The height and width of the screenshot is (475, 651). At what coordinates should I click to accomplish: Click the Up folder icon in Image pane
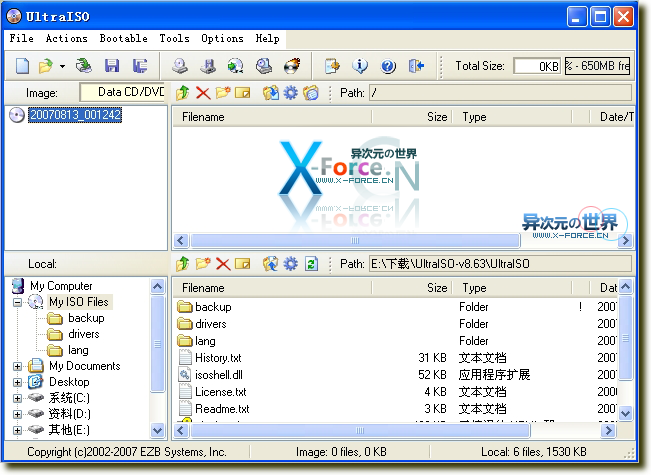183,92
